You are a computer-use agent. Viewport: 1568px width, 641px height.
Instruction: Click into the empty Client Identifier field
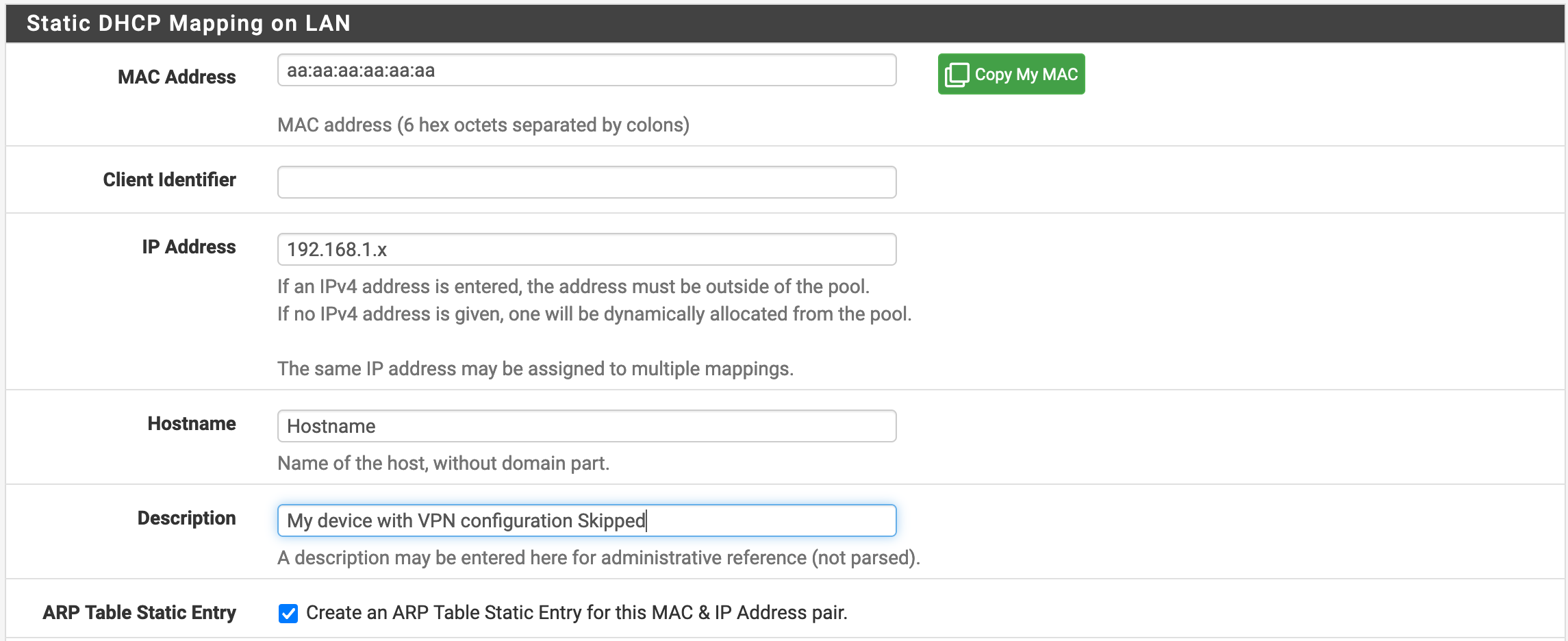pyautogui.click(x=586, y=182)
